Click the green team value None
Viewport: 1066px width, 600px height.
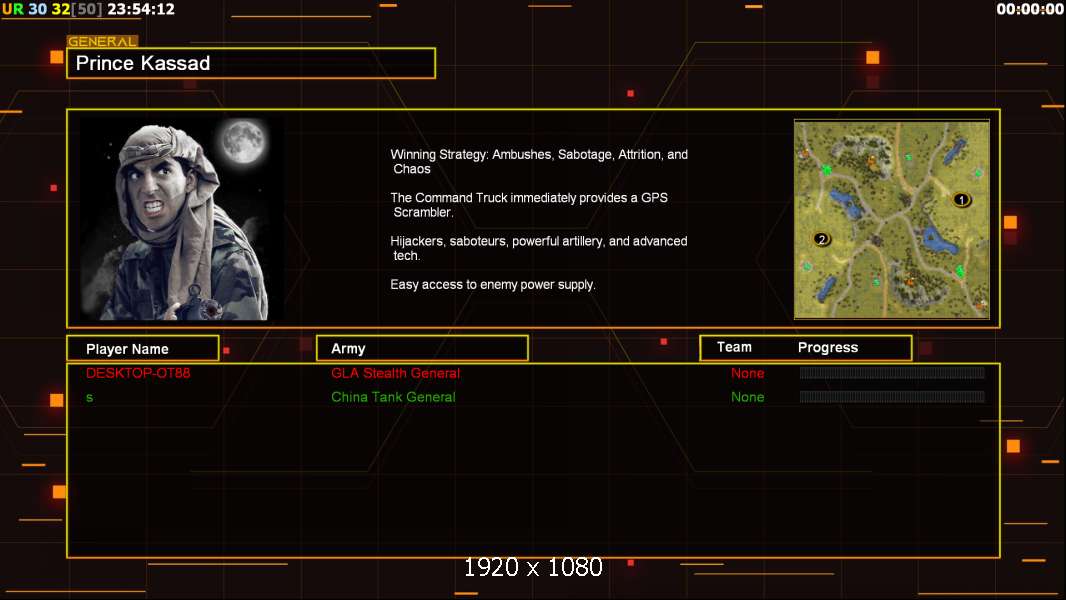(747, 397)
